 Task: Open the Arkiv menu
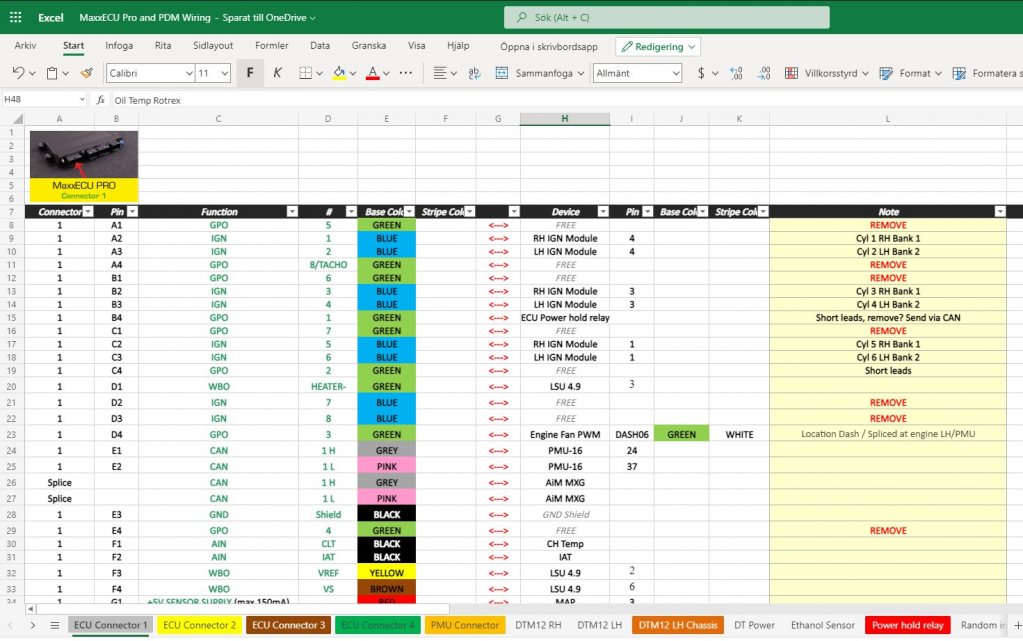[25, 46]
